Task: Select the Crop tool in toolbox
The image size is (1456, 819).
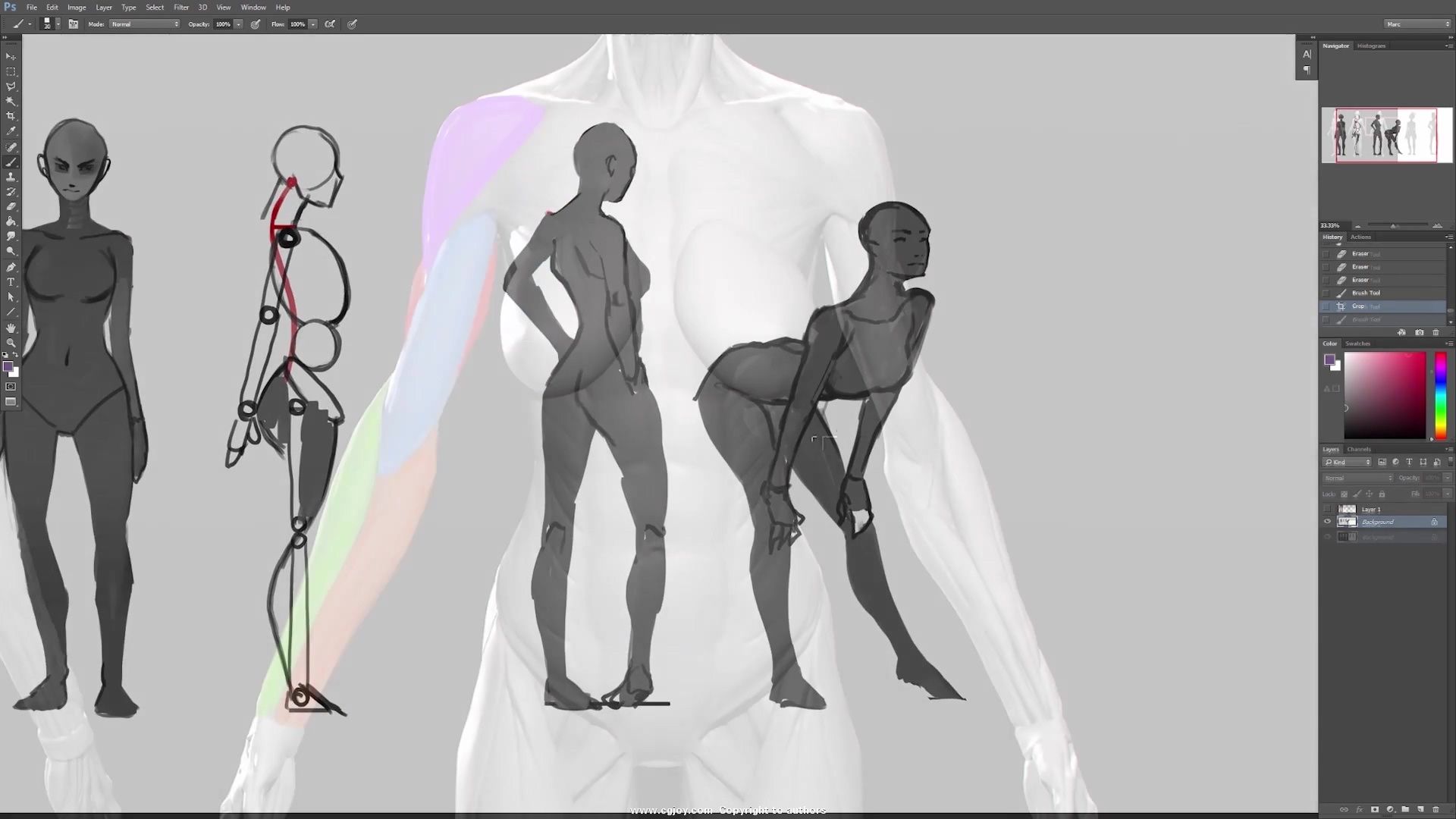Action: pyautogui.click(x=11, y=116)
